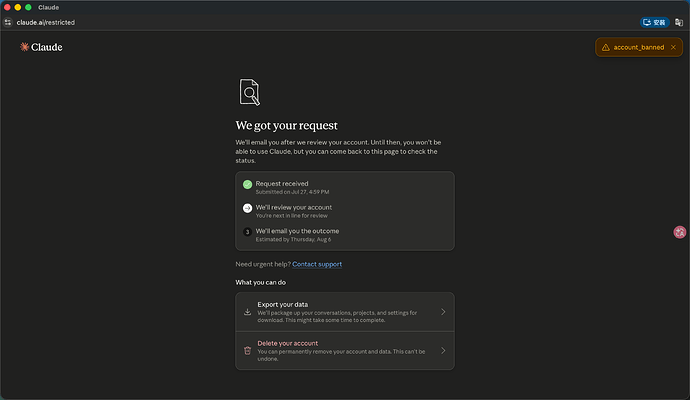Click the claude.ai/restricted URL field
The height and width of the screenshot is (400, 690).
pos(45,22)
